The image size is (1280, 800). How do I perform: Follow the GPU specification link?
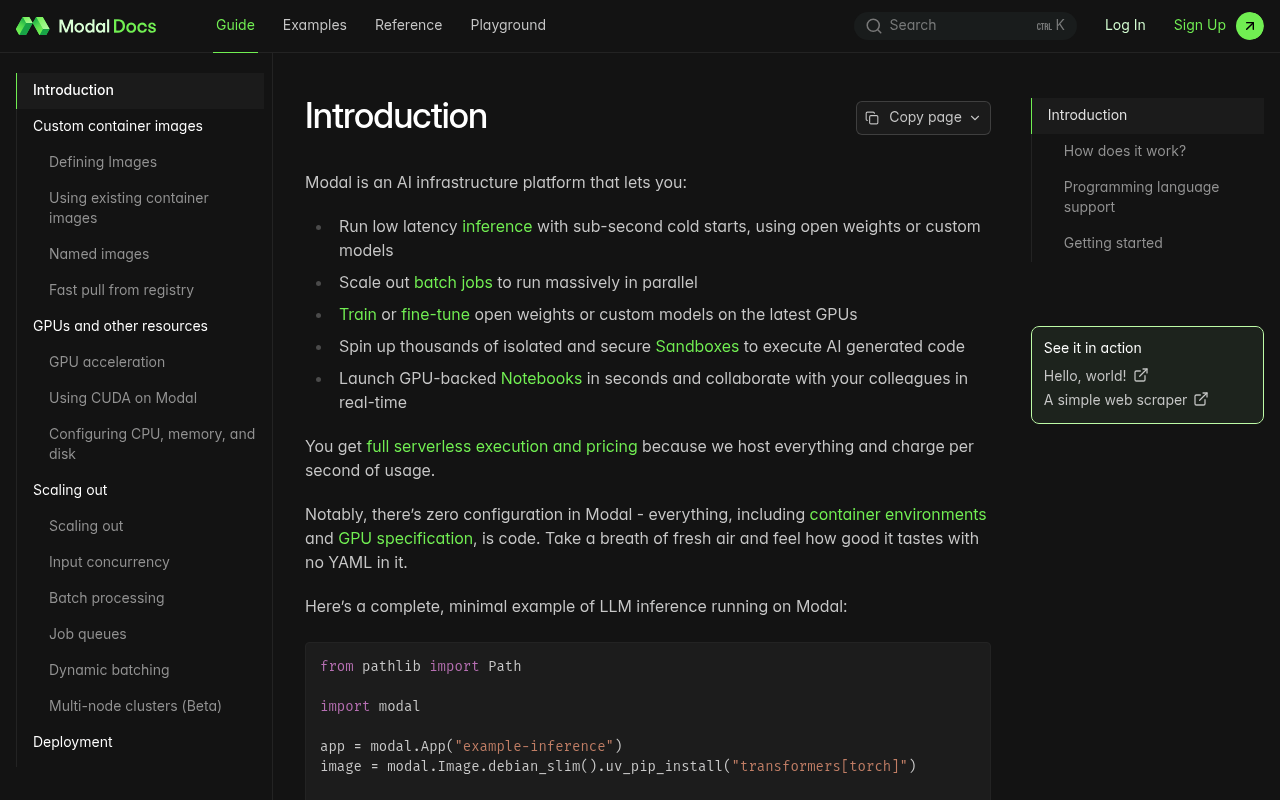[405, 538]
